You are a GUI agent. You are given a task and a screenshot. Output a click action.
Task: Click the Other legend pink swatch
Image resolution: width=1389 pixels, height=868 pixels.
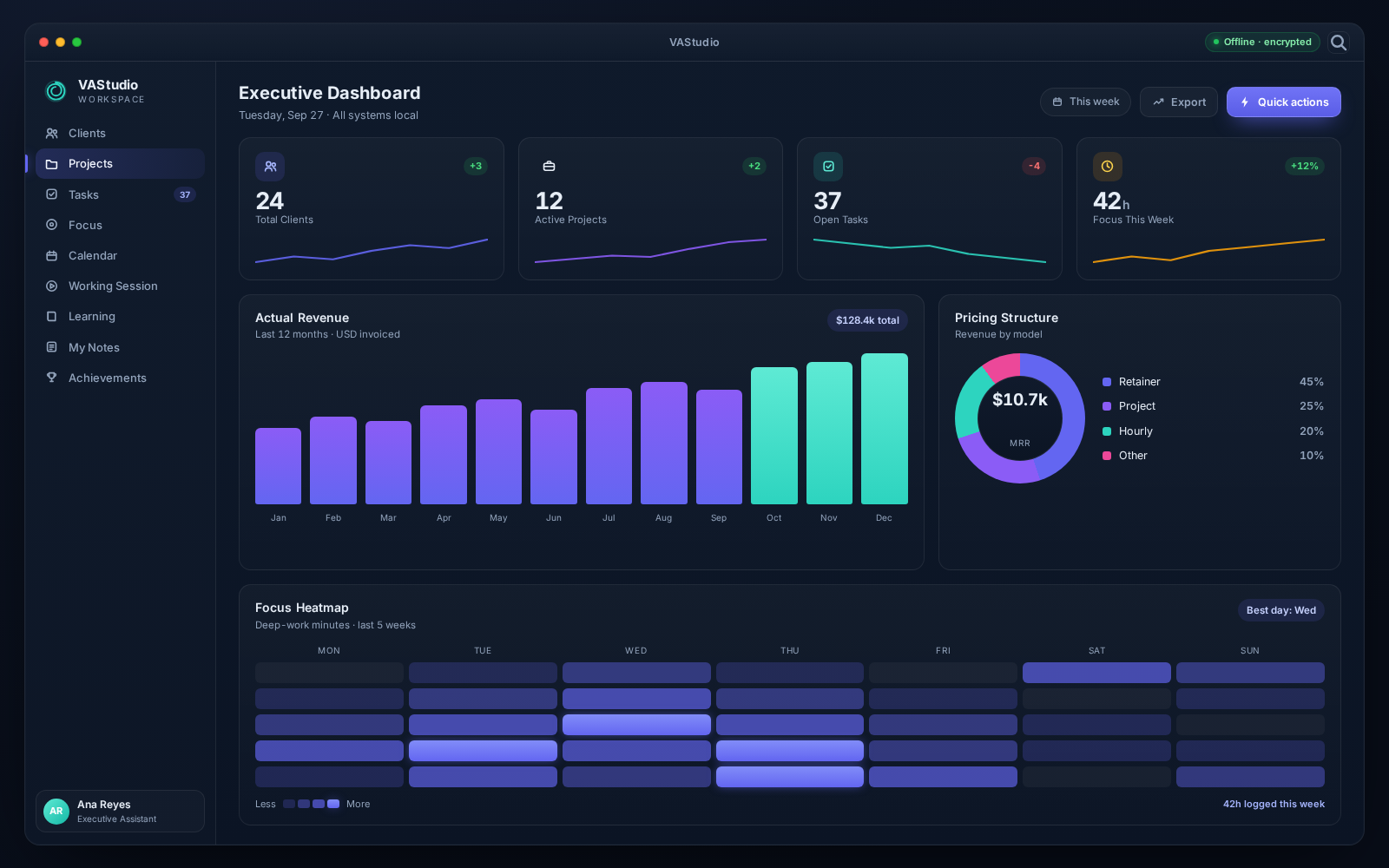(1107, 456)
